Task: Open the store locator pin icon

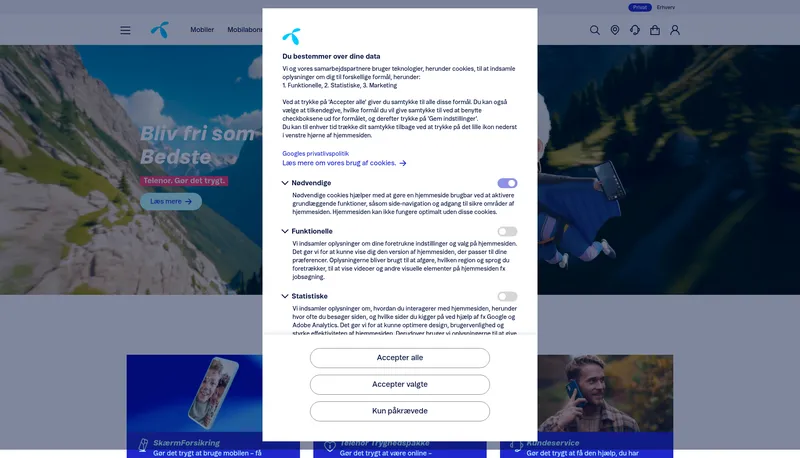Action: click(x=615, y=30)
